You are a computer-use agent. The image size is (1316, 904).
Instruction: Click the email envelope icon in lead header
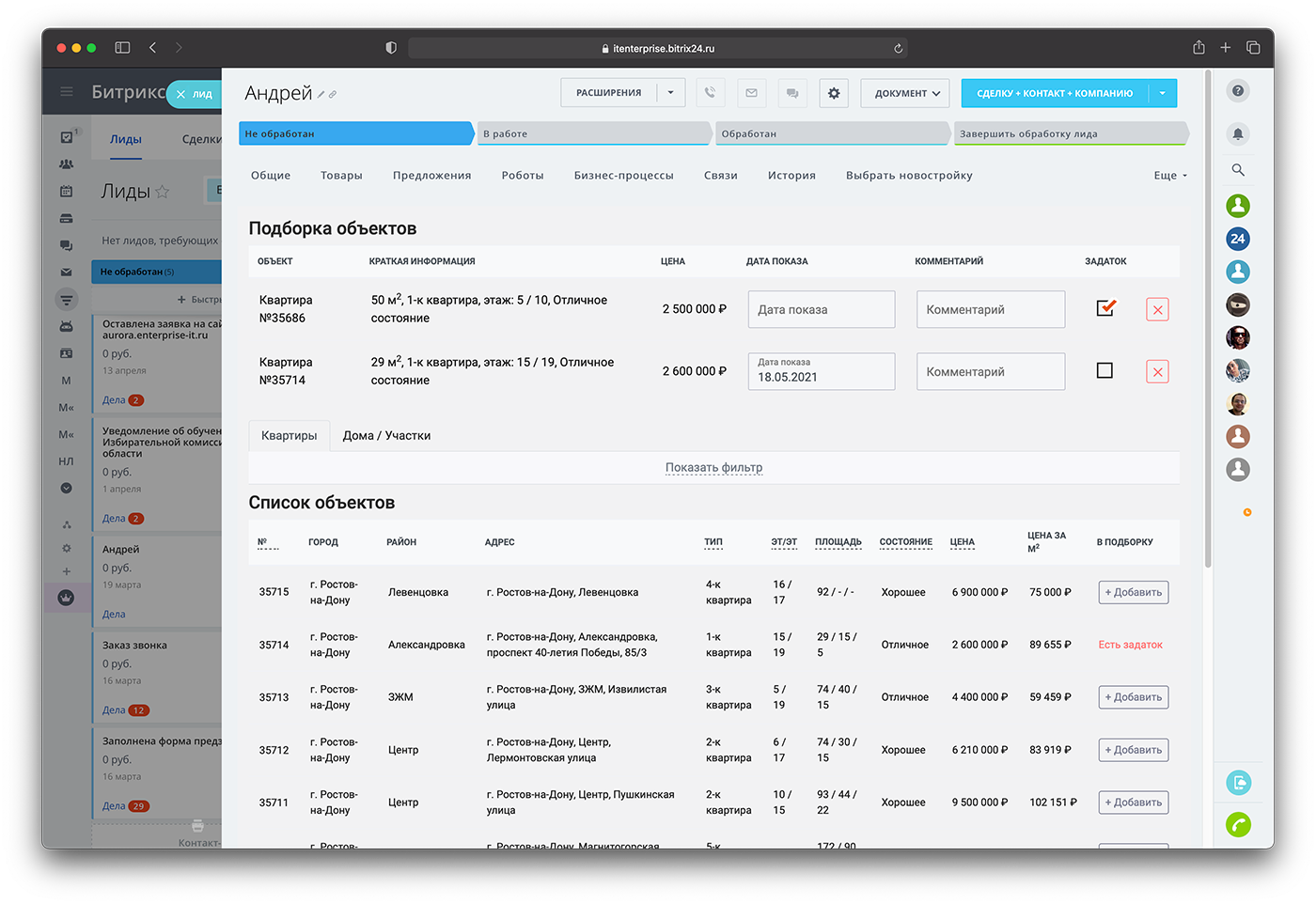click(x=751, y=93)
